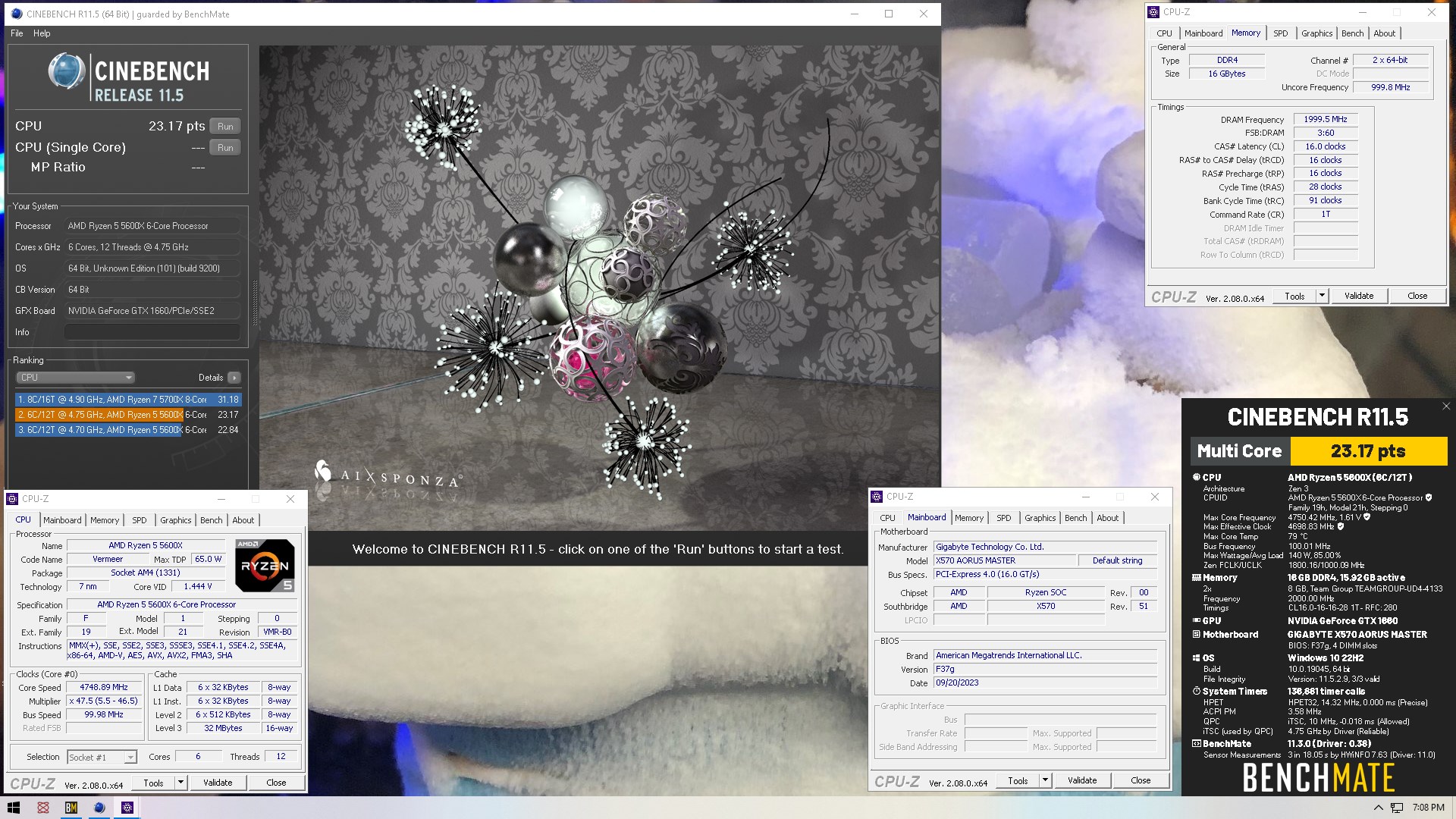This screenshot has height=819, width=1456.
Task: Open the Start menu from the taskbar
Action: [x=13, y=808]
